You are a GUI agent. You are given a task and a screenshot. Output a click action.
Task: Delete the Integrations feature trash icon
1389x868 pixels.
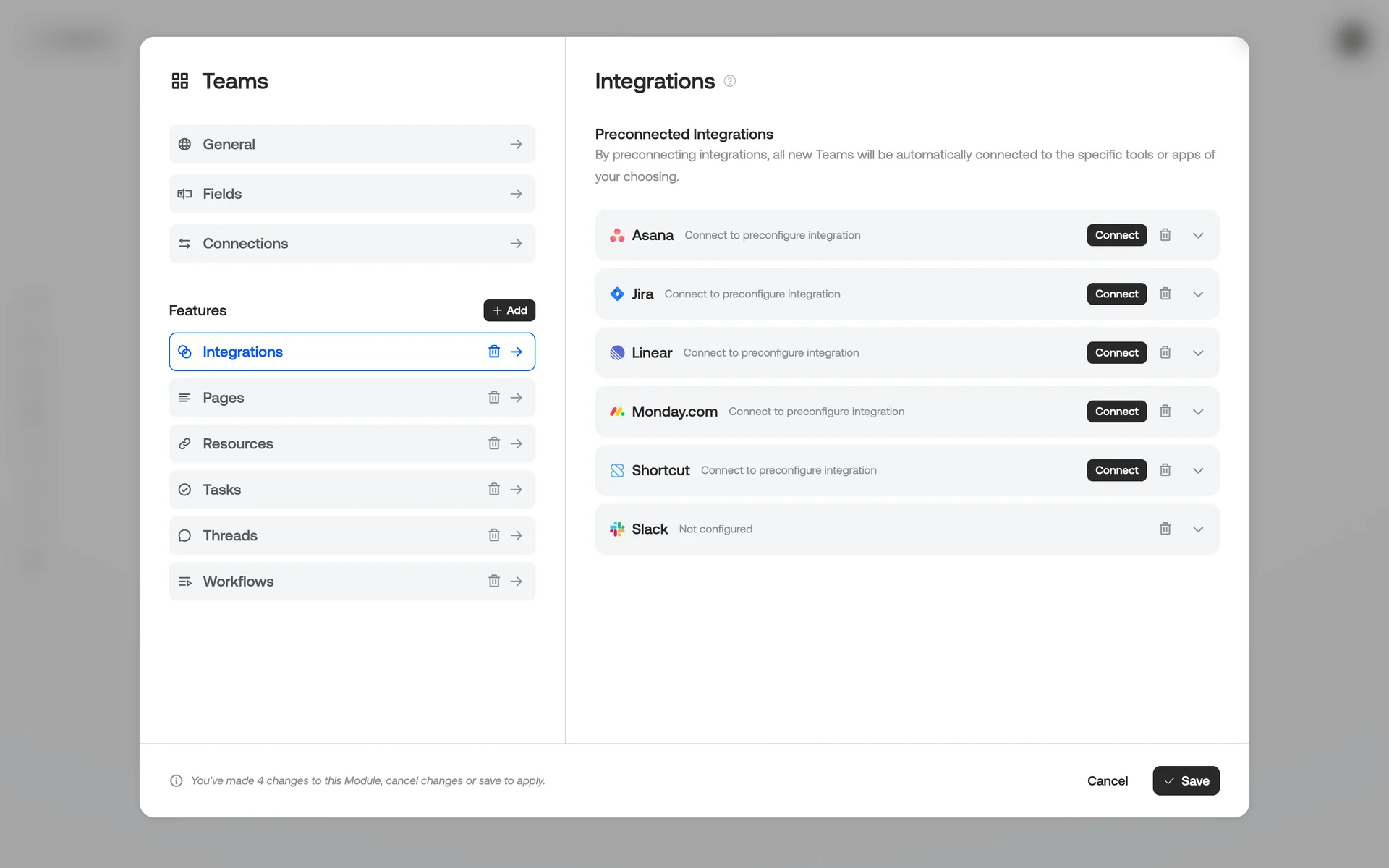tap(494, 352)
